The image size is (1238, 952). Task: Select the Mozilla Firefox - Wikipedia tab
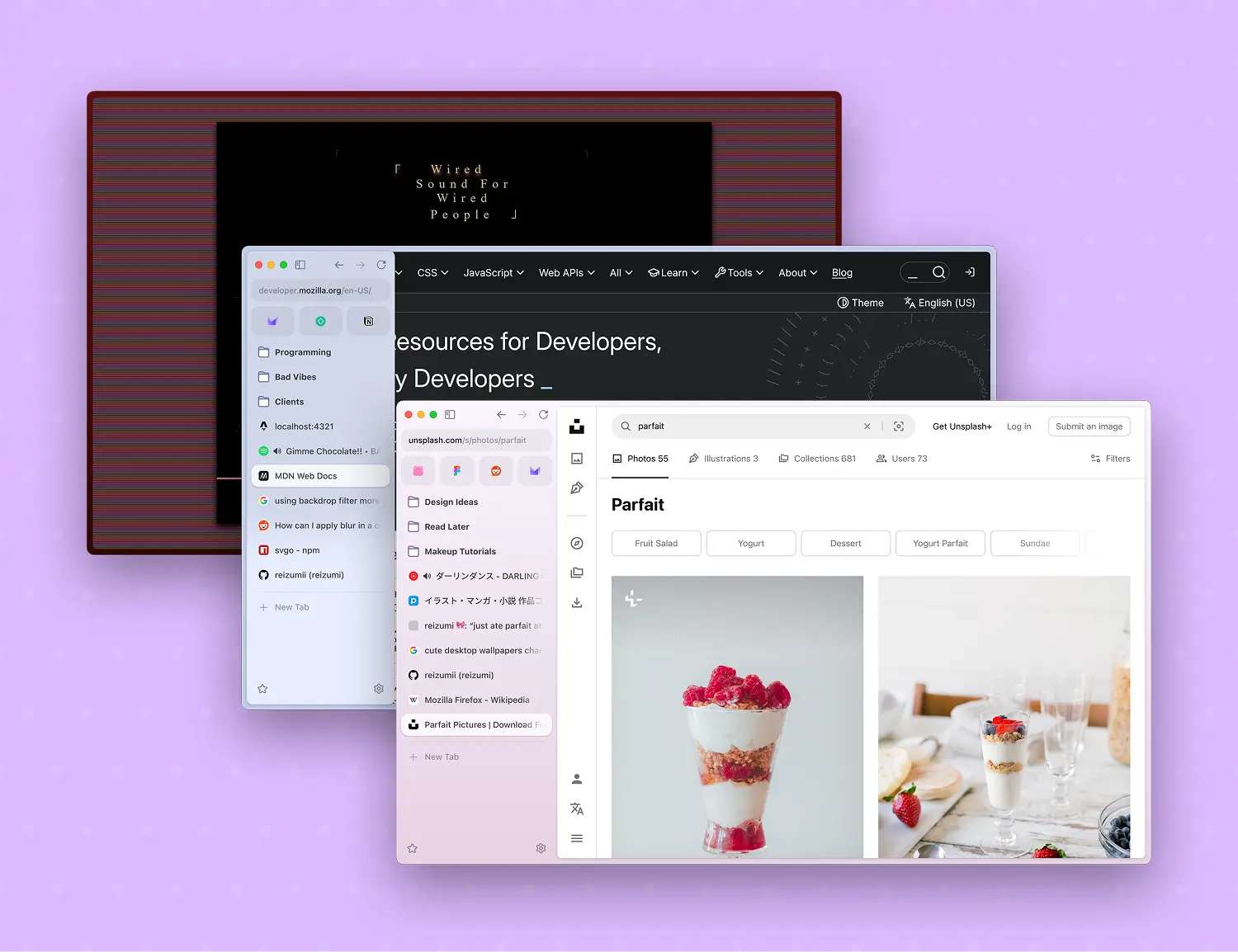coord(476,700)
